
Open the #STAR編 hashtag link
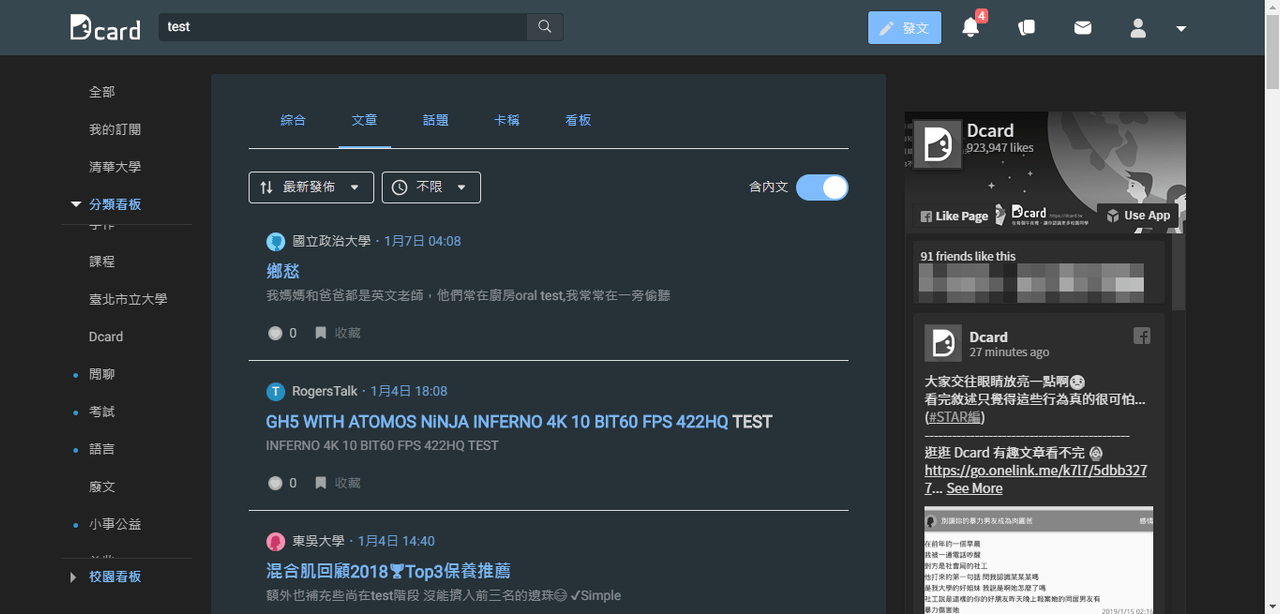click(955, 417)
